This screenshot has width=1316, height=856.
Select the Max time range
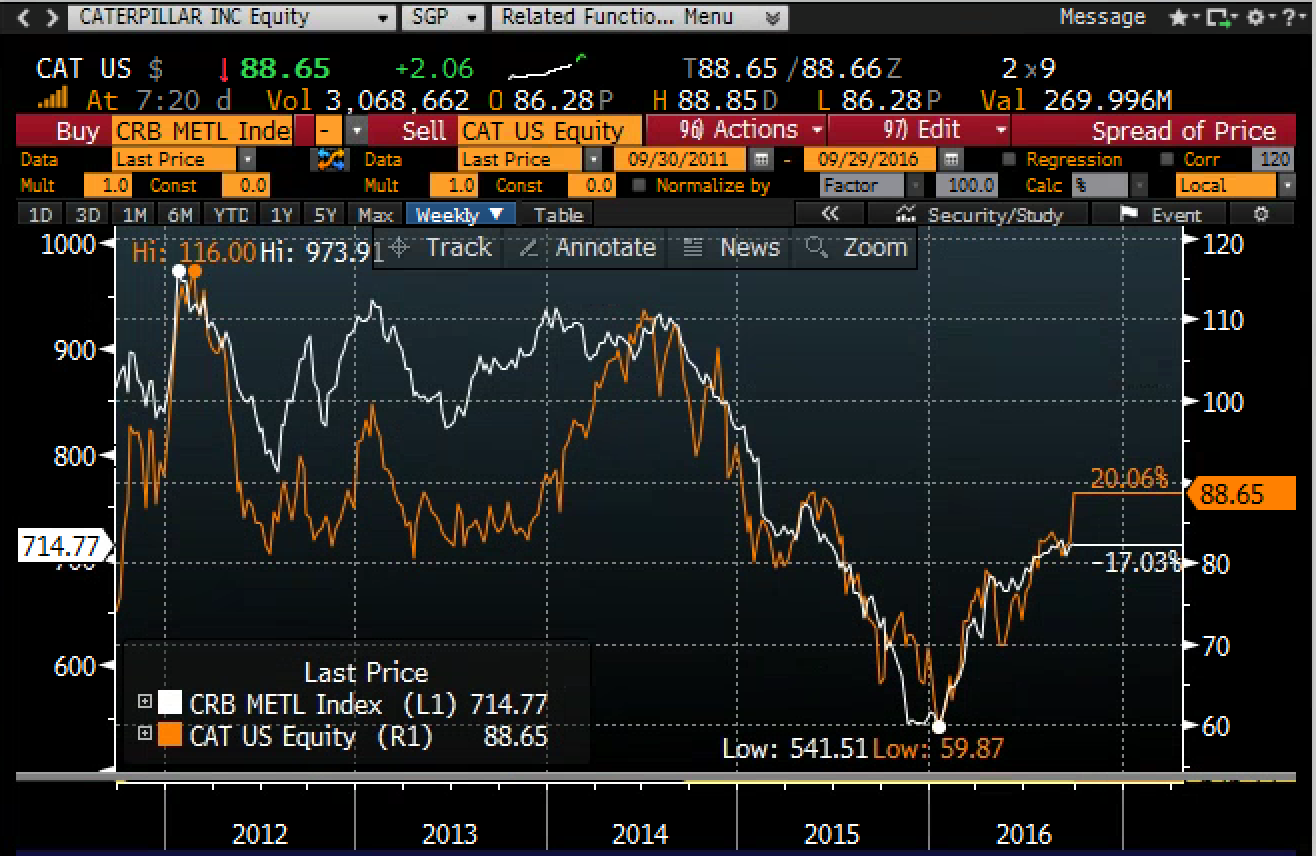coord(377,214)
